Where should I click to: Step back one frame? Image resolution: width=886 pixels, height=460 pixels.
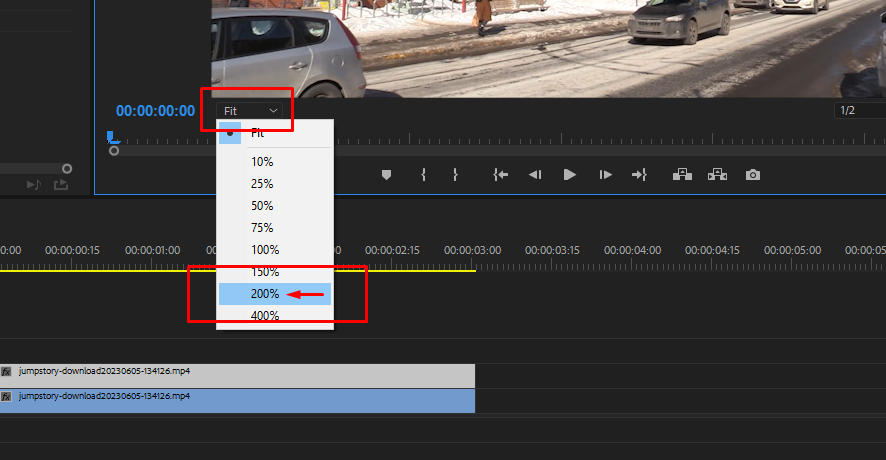535,175
